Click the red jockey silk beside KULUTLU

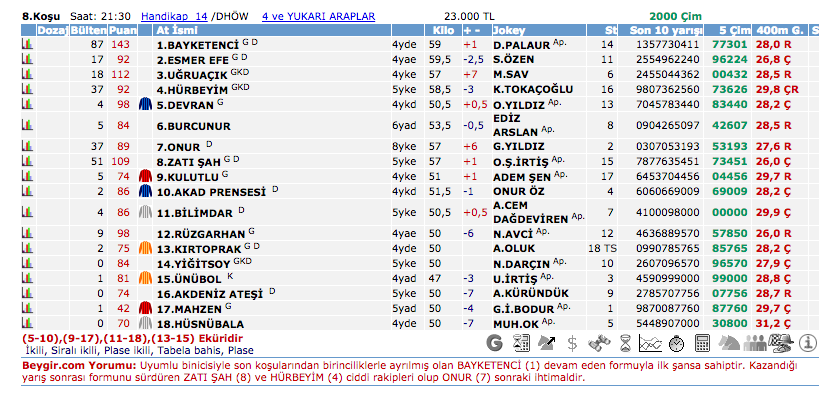[x=145, y=176]
